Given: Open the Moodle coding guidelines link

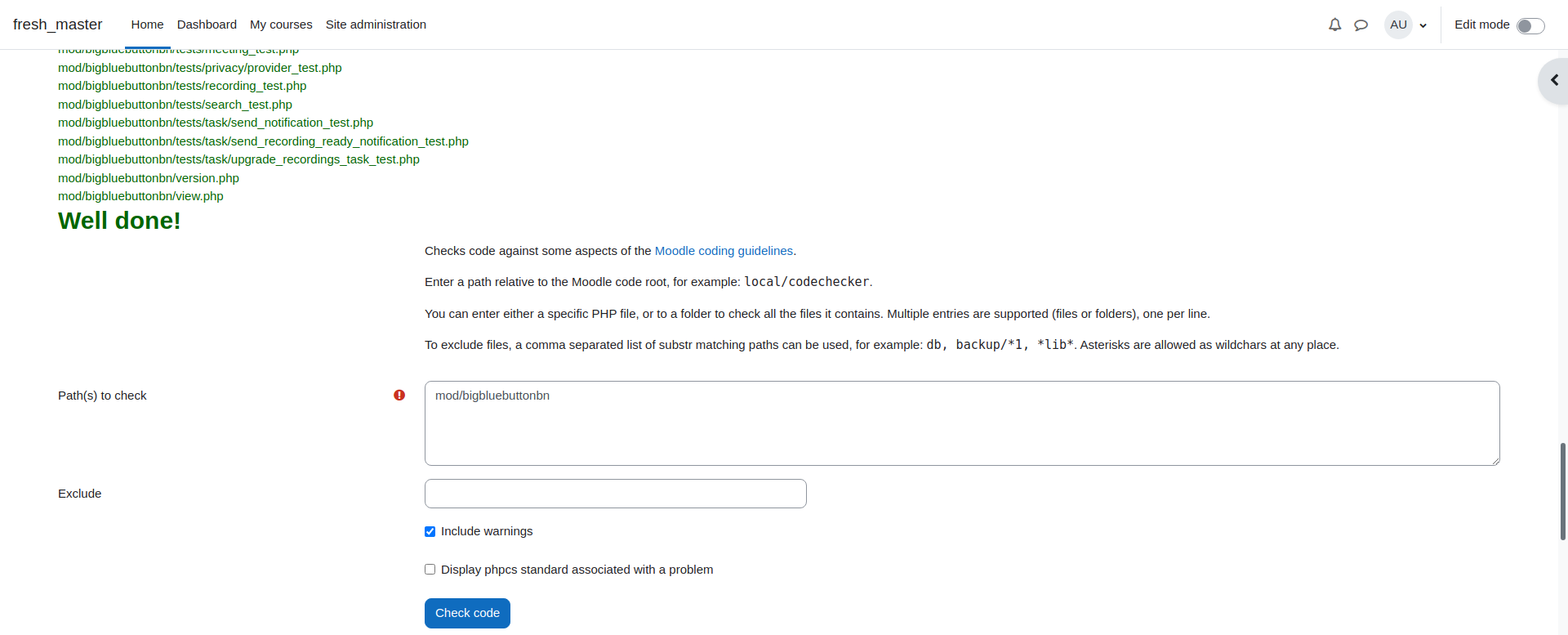Looking at the screenshot, I should click(x=724, y=251).
